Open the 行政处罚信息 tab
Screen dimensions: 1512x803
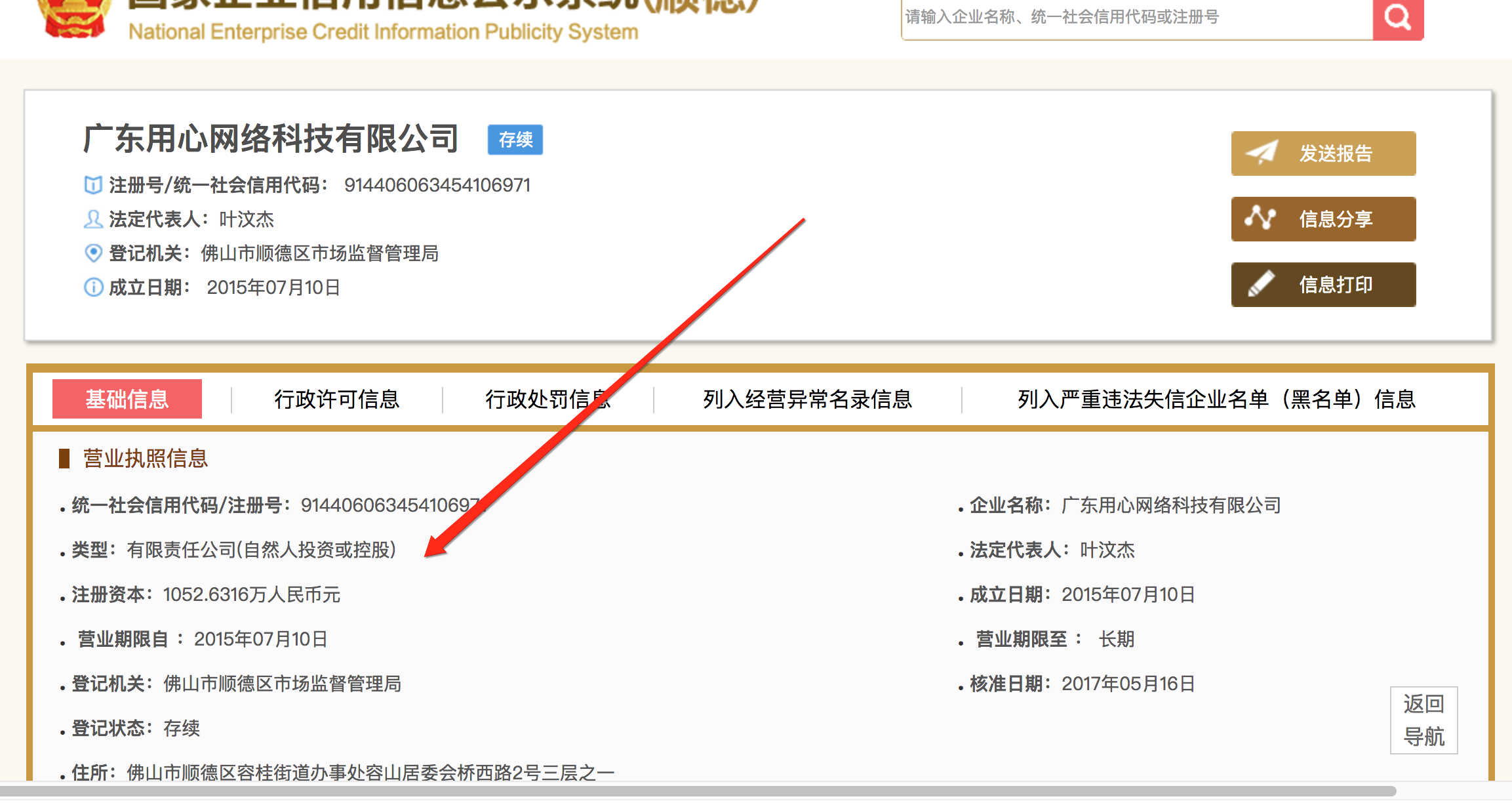[x=548, y=399]
